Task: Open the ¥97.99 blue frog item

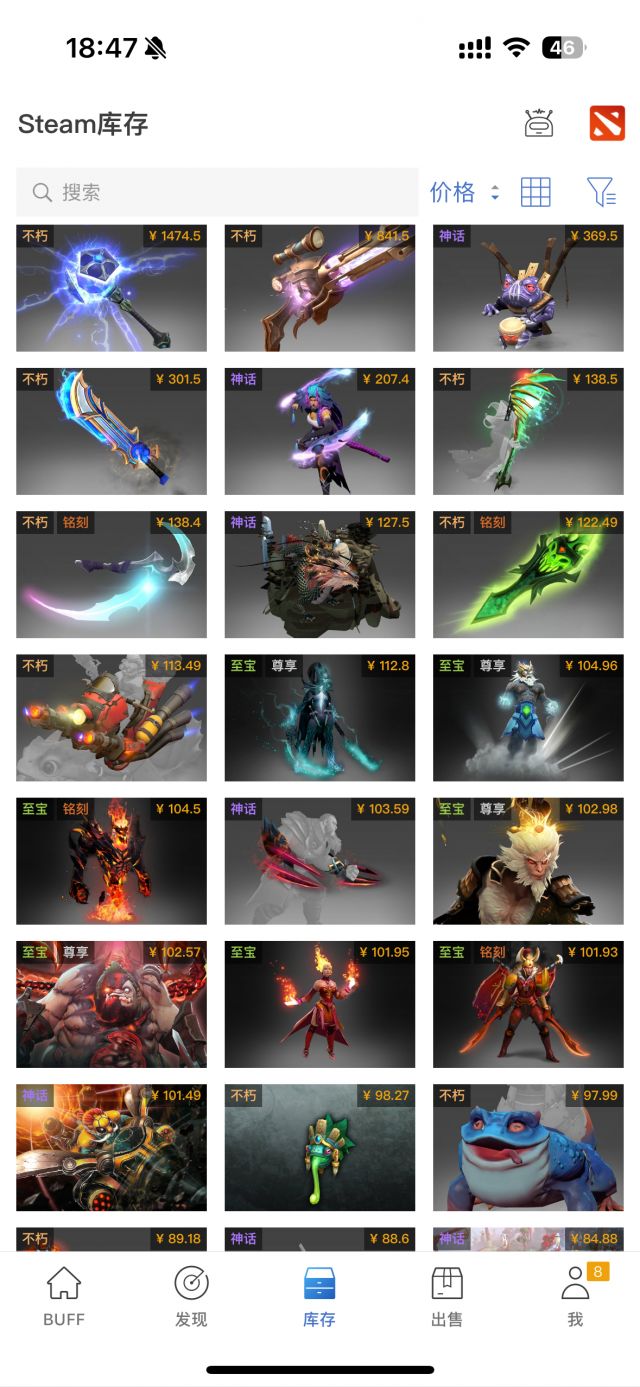Action: coord(528,1148)
